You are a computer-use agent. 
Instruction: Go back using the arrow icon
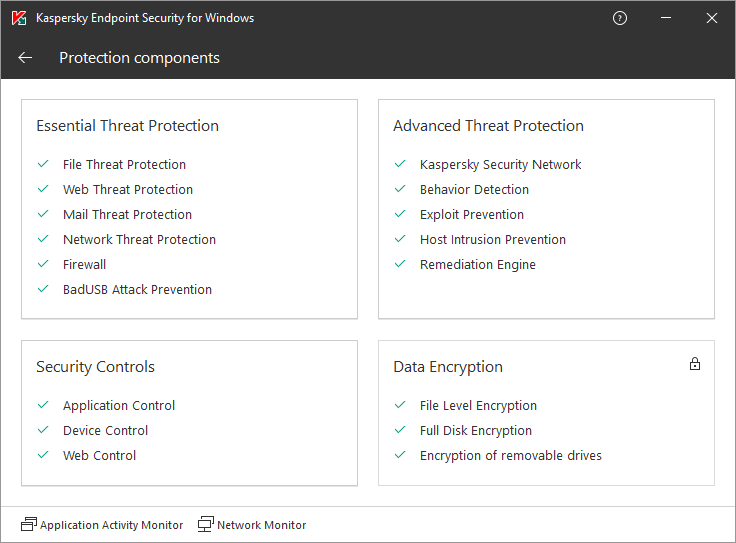click(x=25, y=58)
